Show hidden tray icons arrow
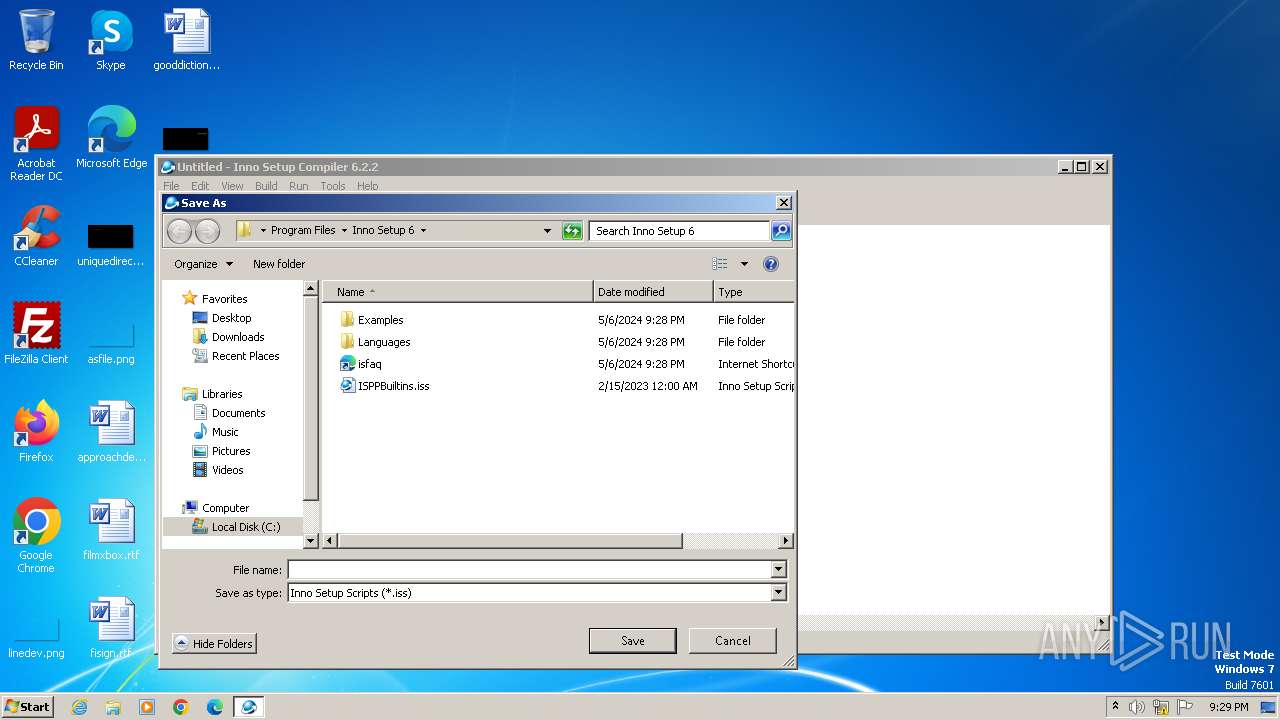Screen dimensions: 1280x720 pos(1115,707)
